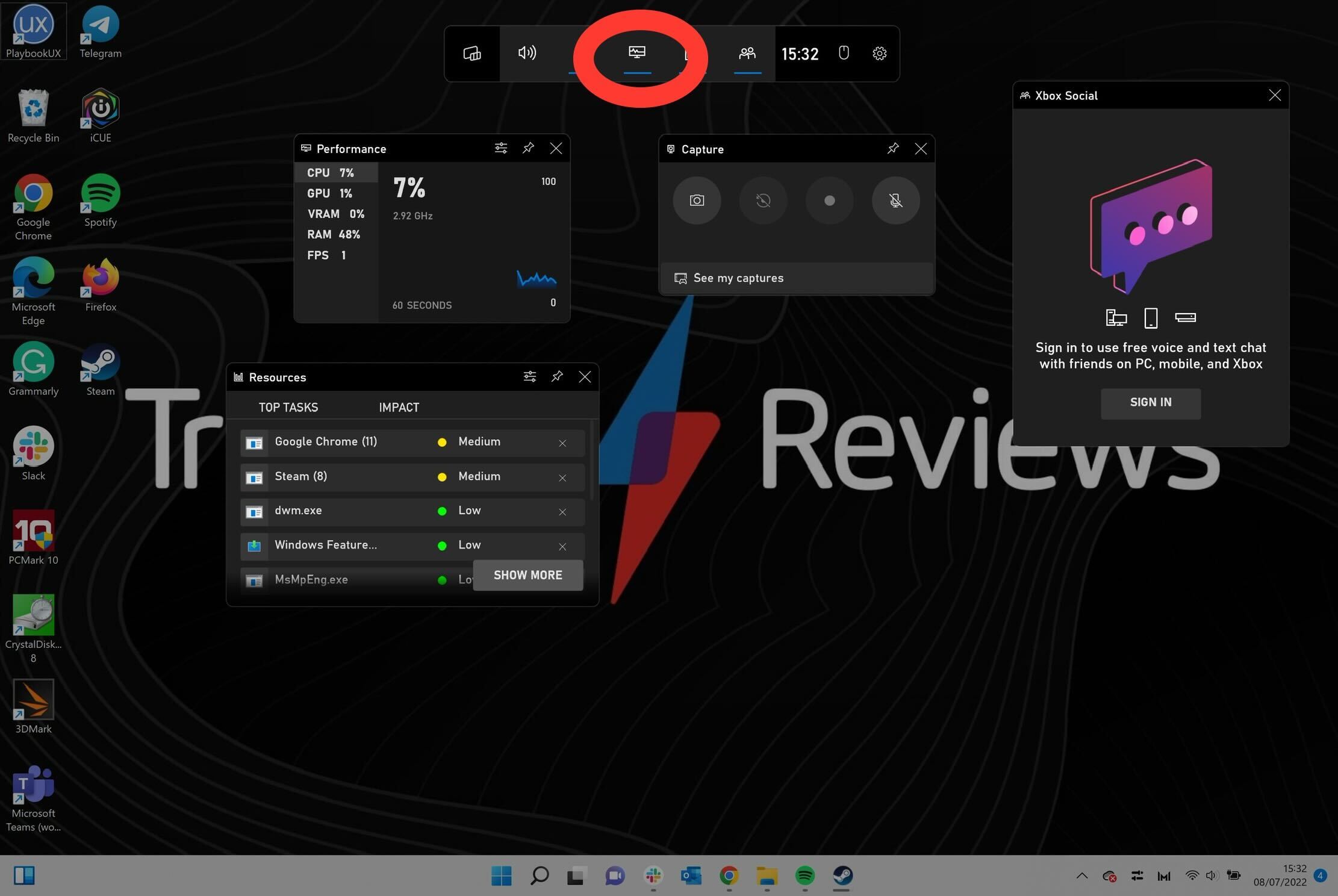Open Slack desktop shortcut
1338x896 pixels.
pos(33,454)
